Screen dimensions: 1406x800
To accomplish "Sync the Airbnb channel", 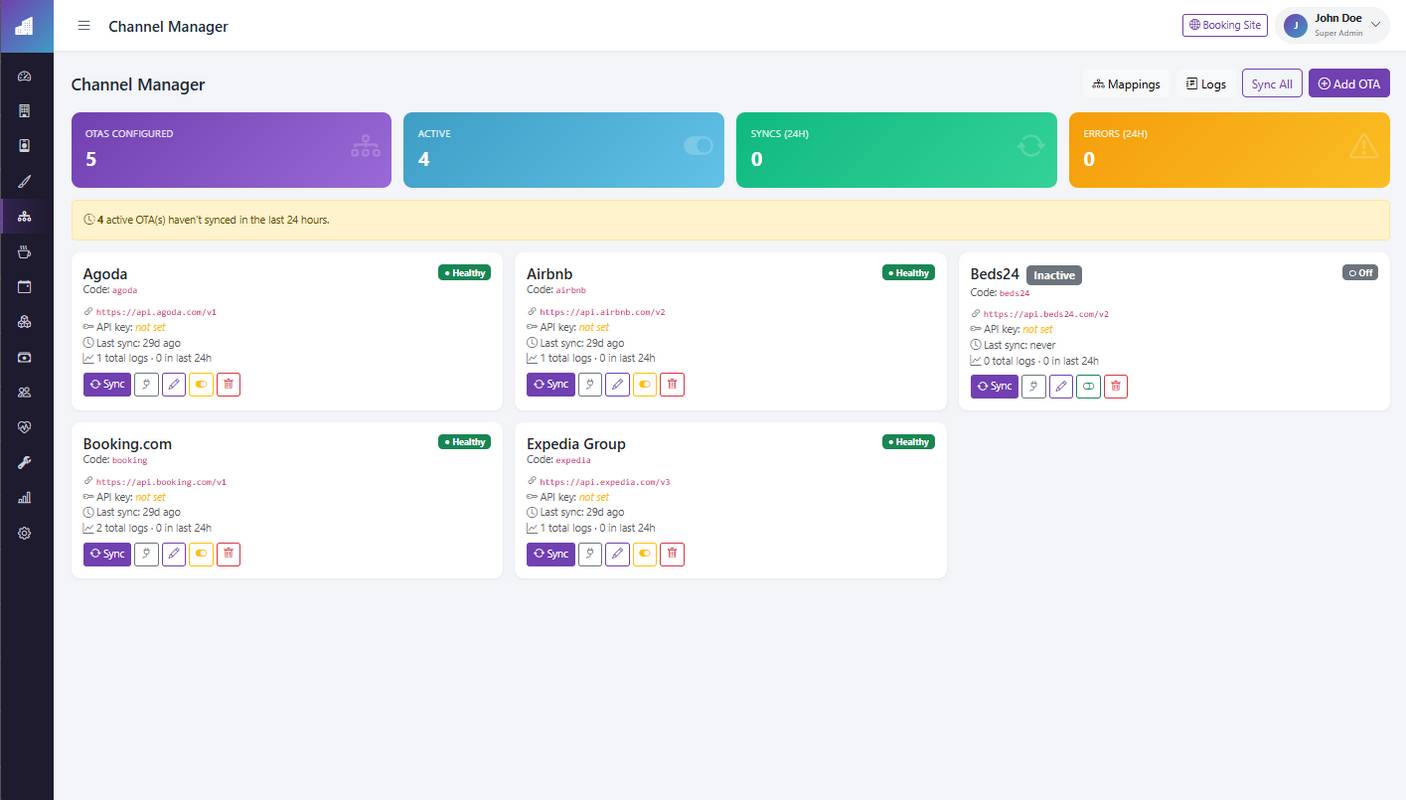I will 551,384.
